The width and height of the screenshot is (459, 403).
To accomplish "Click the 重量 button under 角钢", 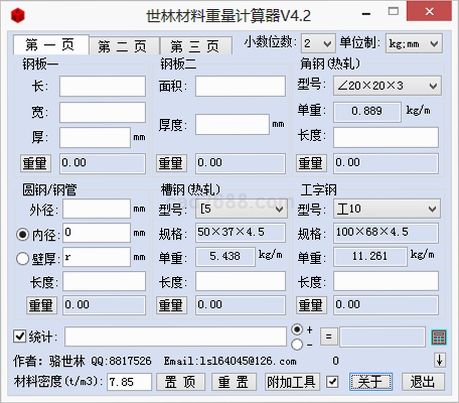I will coord(311,163).
